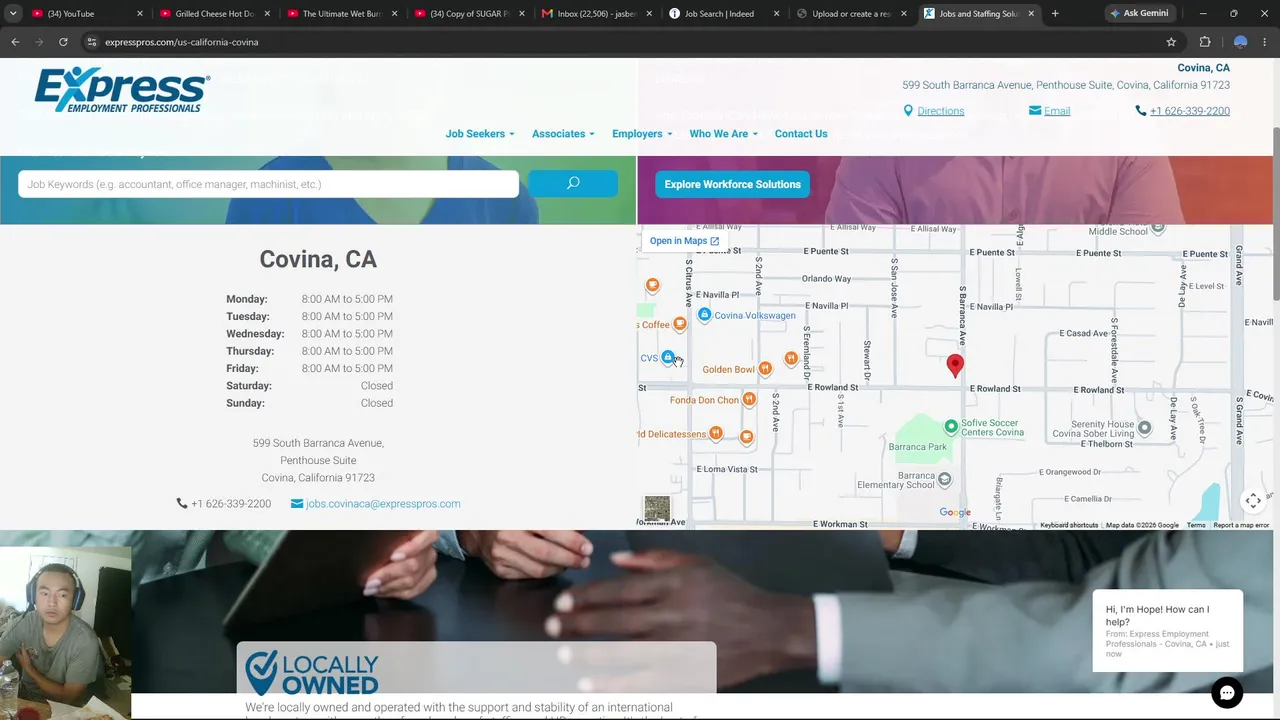Click the red location pin on map
Screen dimensions: 1280x720
(955, 365)
